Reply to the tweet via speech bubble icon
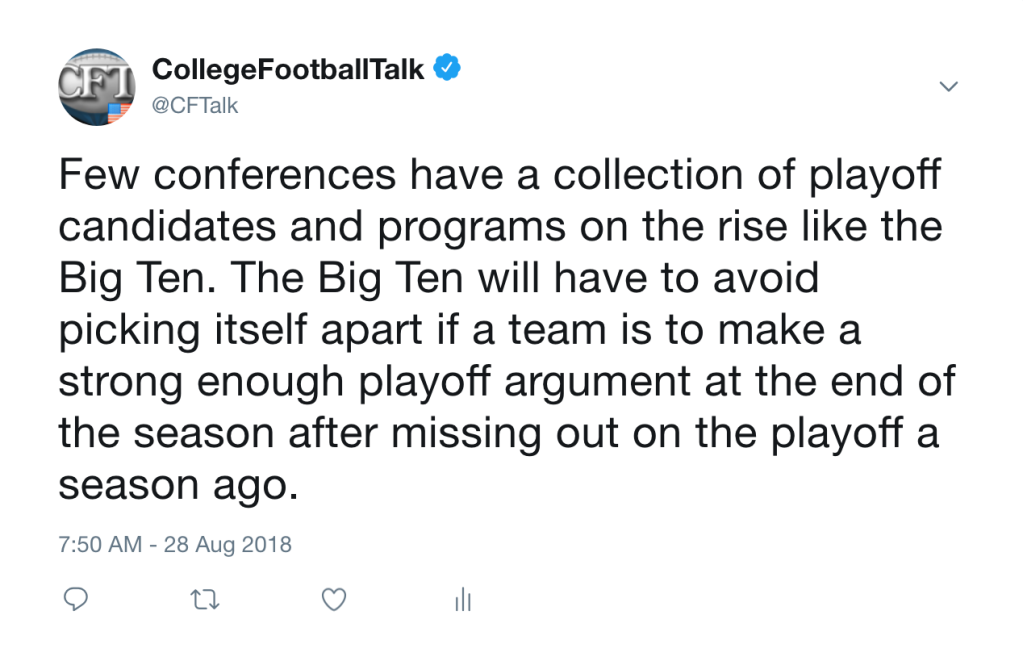Image resolution: width=1023 pixels, height=657 pixels. (x=76, y=599)
